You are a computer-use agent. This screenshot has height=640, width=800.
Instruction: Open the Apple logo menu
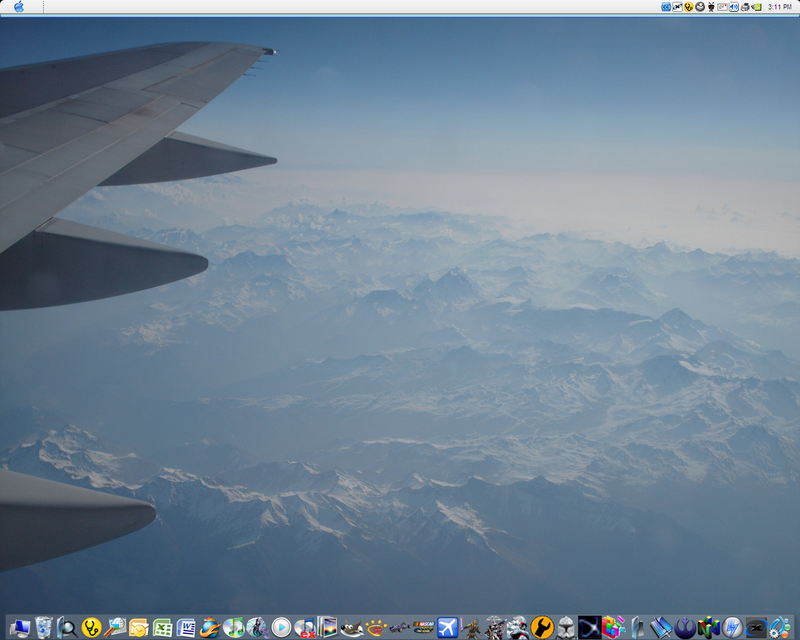pyautogui.click(x=19, y=7)
